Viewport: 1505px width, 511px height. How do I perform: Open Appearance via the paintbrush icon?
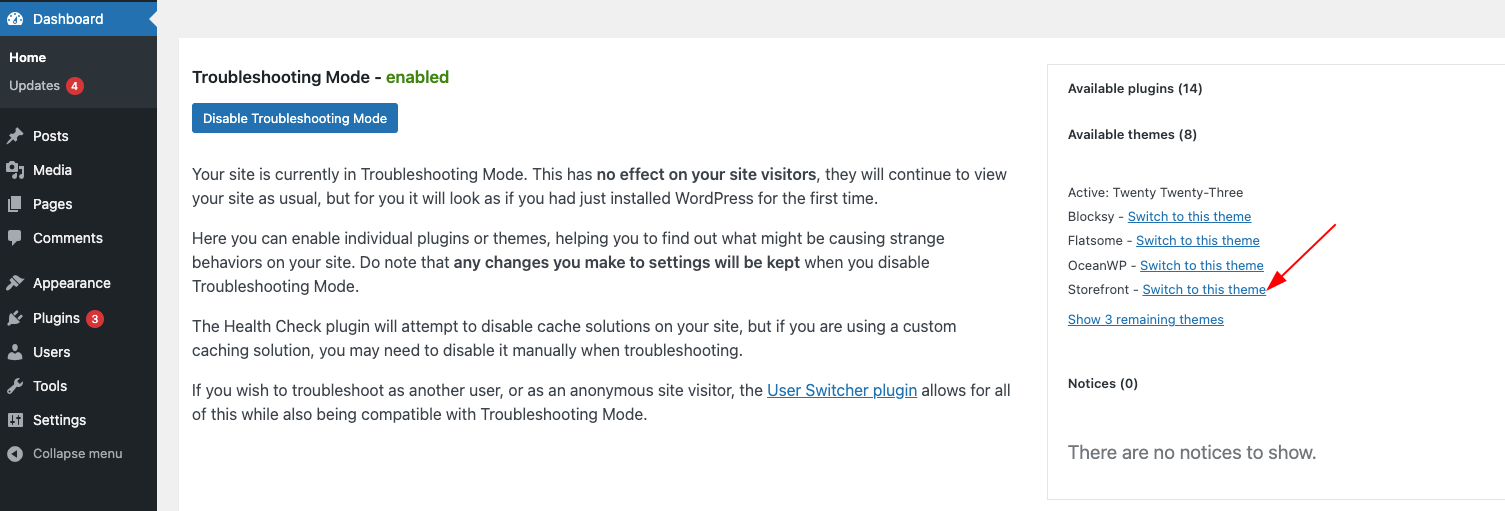pyautogui.click(x=15, y=283)
